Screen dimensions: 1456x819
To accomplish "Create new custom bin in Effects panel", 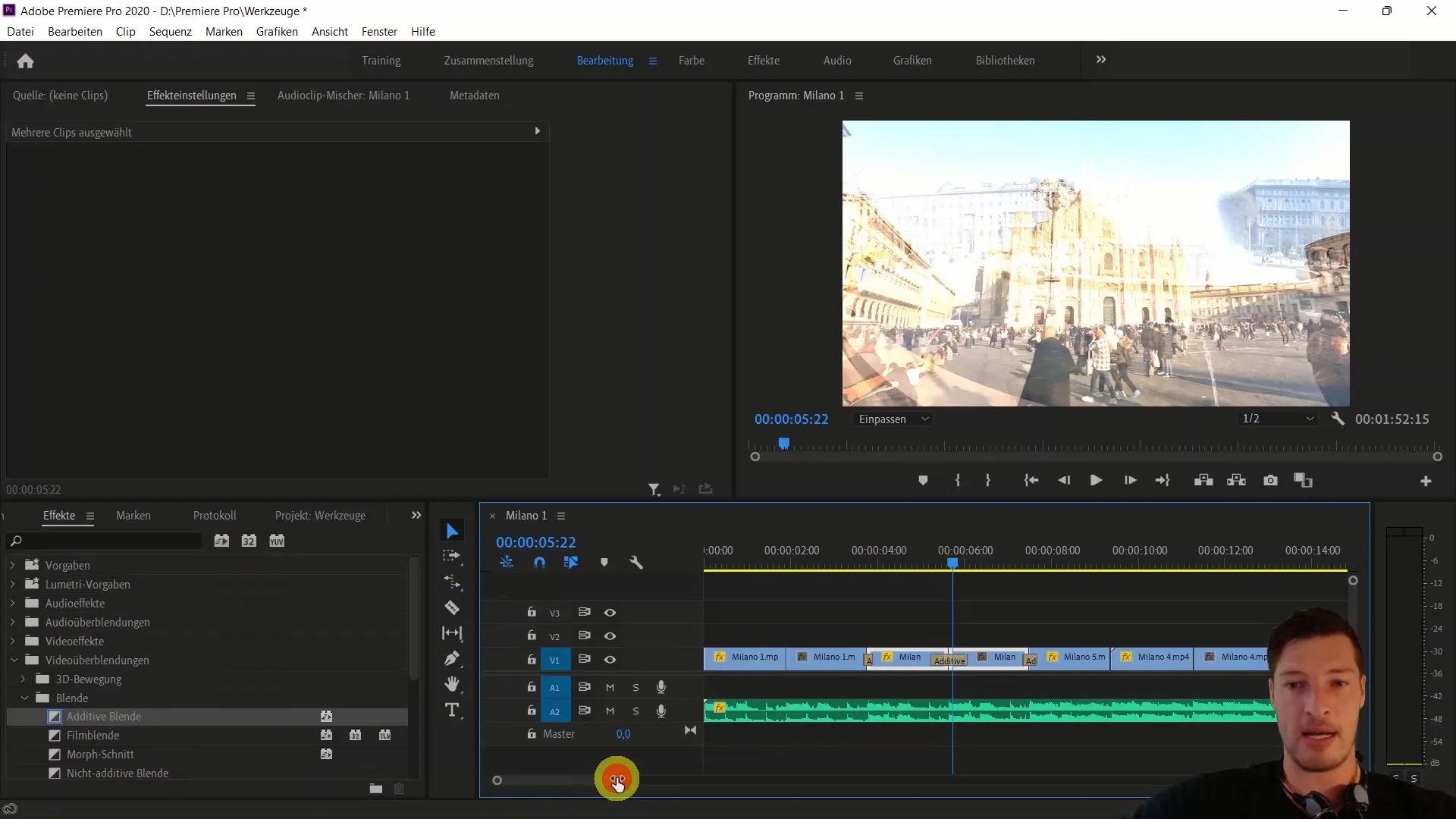I will (376, 789).
